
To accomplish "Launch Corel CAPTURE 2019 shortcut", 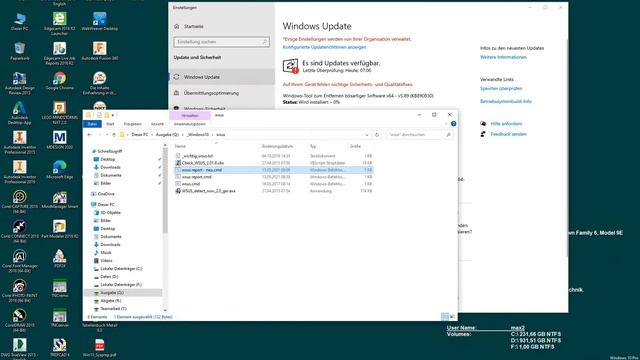I will tap(20, 202).
